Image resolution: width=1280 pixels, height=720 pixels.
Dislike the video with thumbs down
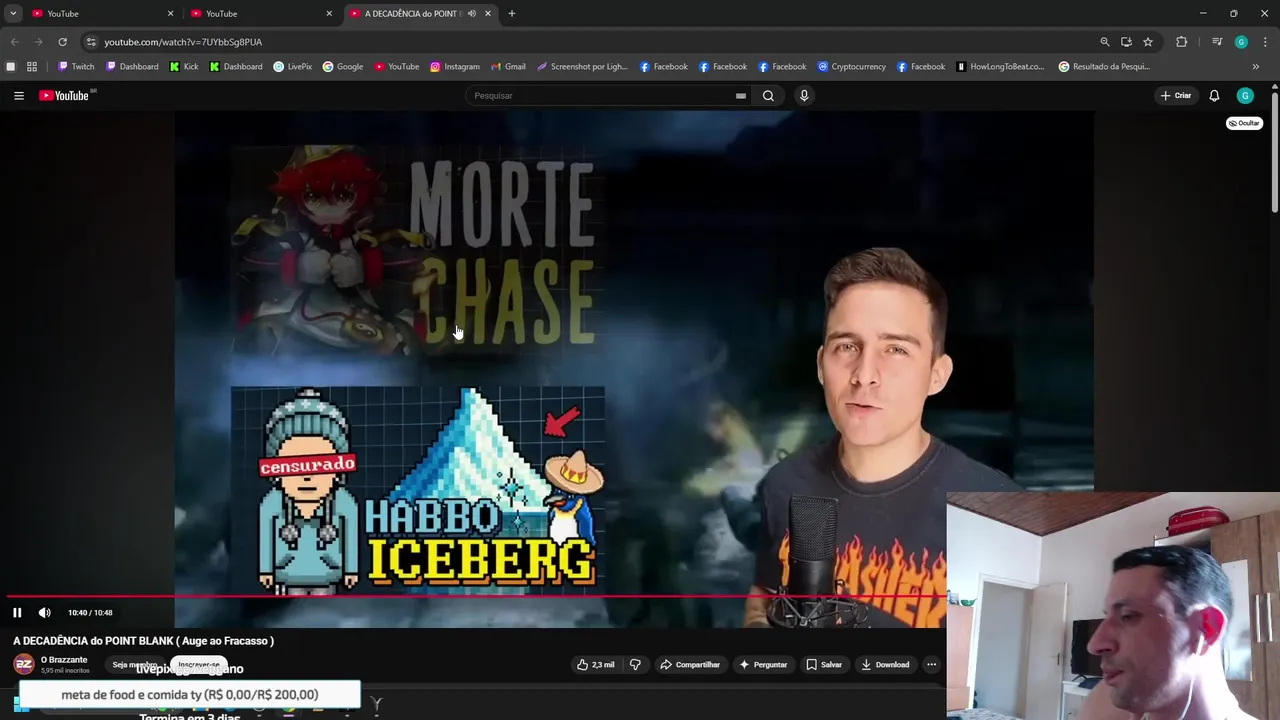(x=635, y=665)
